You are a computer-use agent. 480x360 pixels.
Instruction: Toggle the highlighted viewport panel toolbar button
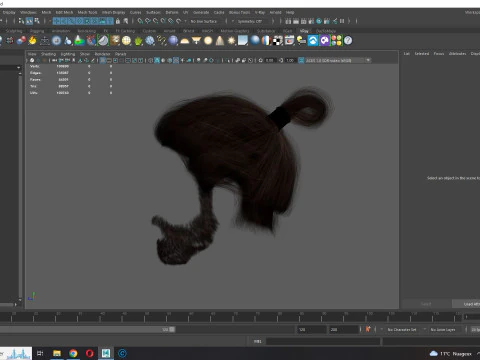coord(103,60)
